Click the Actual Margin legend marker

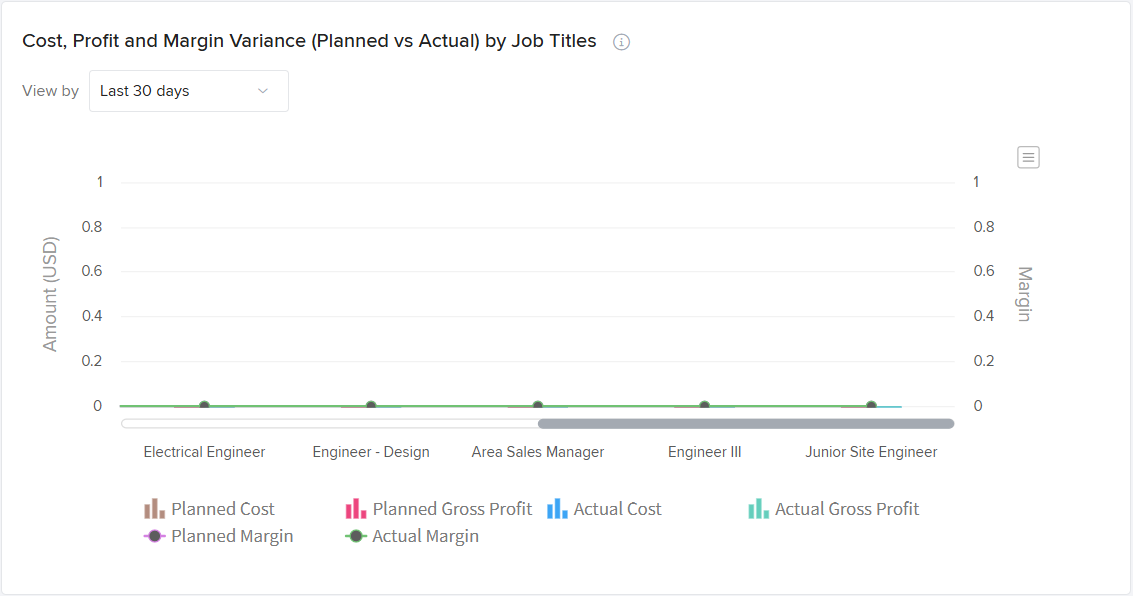355,536
